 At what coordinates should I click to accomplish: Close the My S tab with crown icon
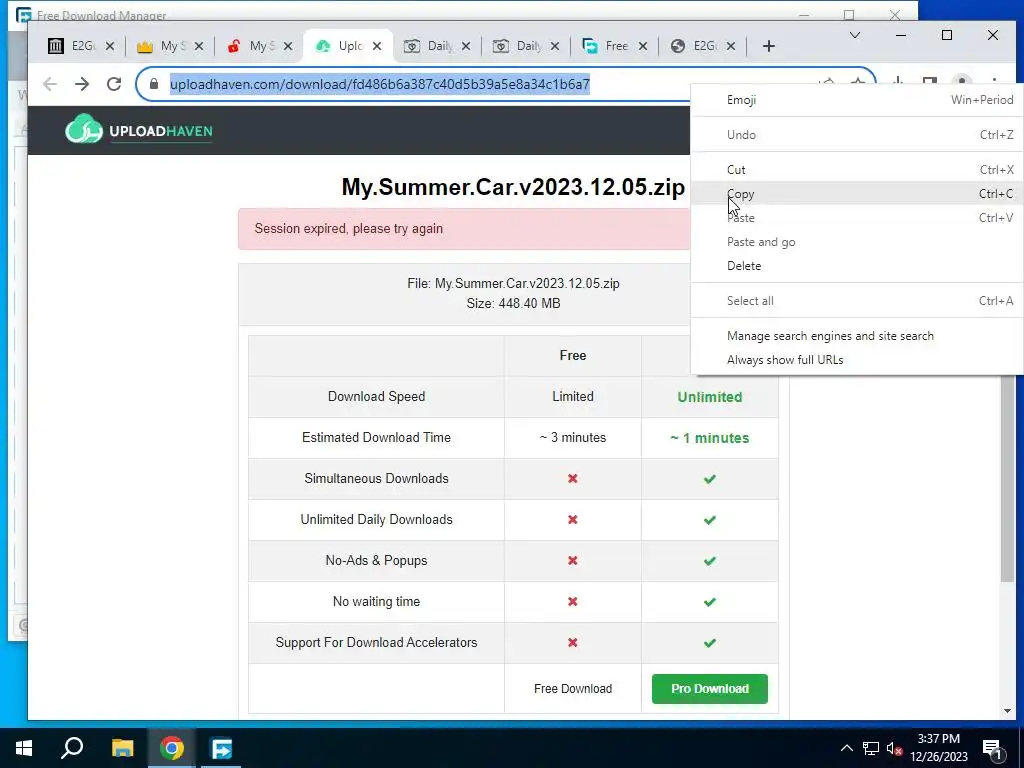tap(199, 46)
